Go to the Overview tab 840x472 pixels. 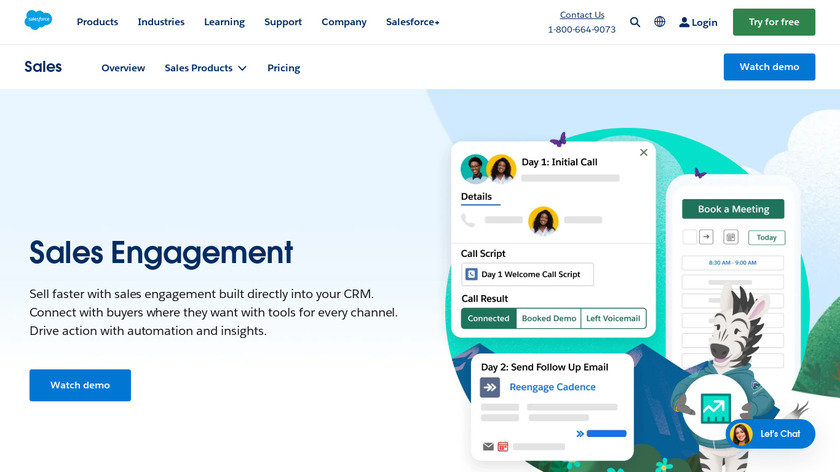point(123,68)
